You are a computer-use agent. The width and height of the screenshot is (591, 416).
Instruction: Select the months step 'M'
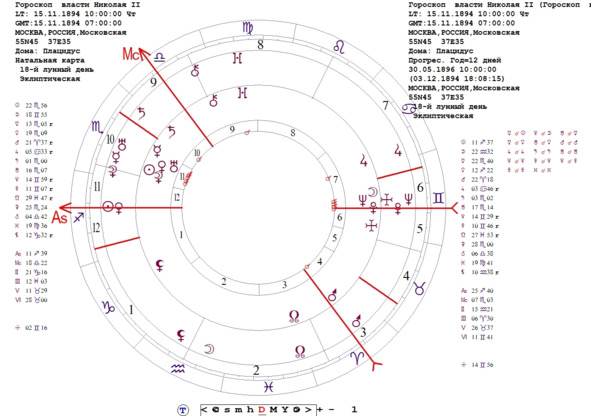click(x=274, y=409)
